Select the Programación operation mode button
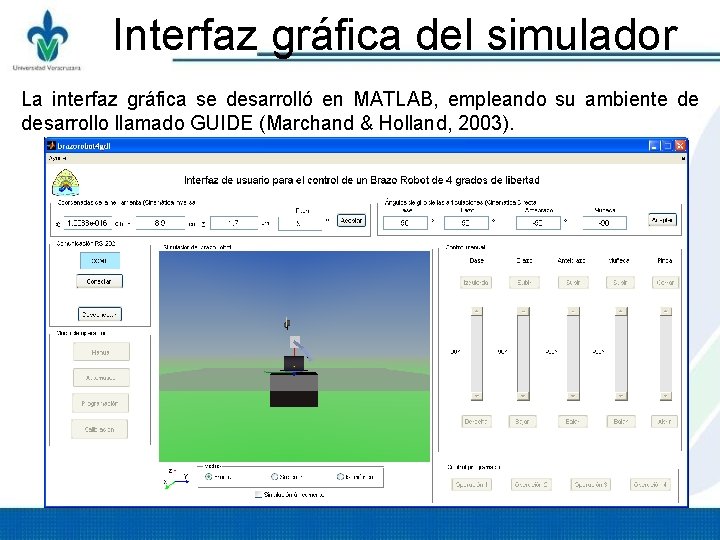Viewport: 720px width, 540px height. tap(100, 404)
